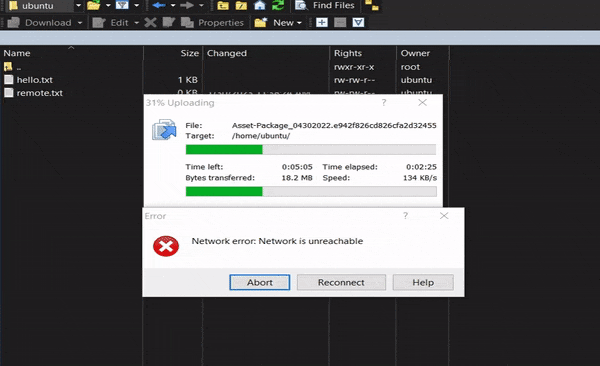Viewport: 600px width, 366px height.
Task: Click the 'Network is unreachable' error message
Action: [277, 241]
